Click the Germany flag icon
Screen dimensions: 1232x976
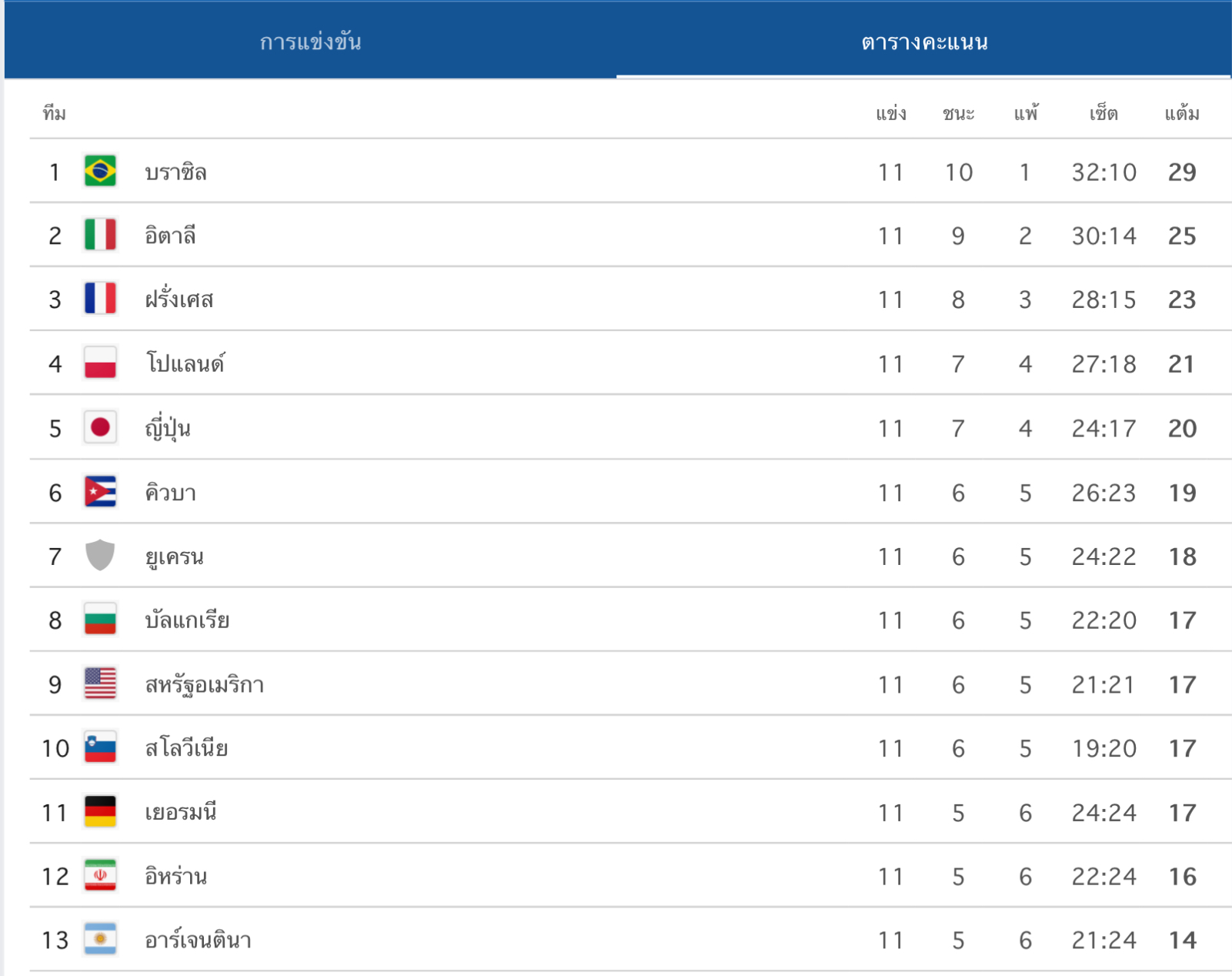coord(100,811)
